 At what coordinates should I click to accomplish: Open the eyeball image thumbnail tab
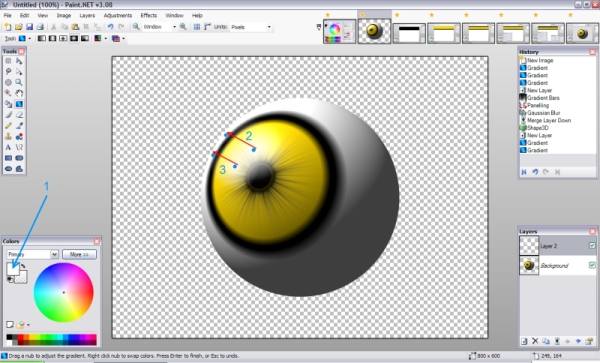[374, 31]
